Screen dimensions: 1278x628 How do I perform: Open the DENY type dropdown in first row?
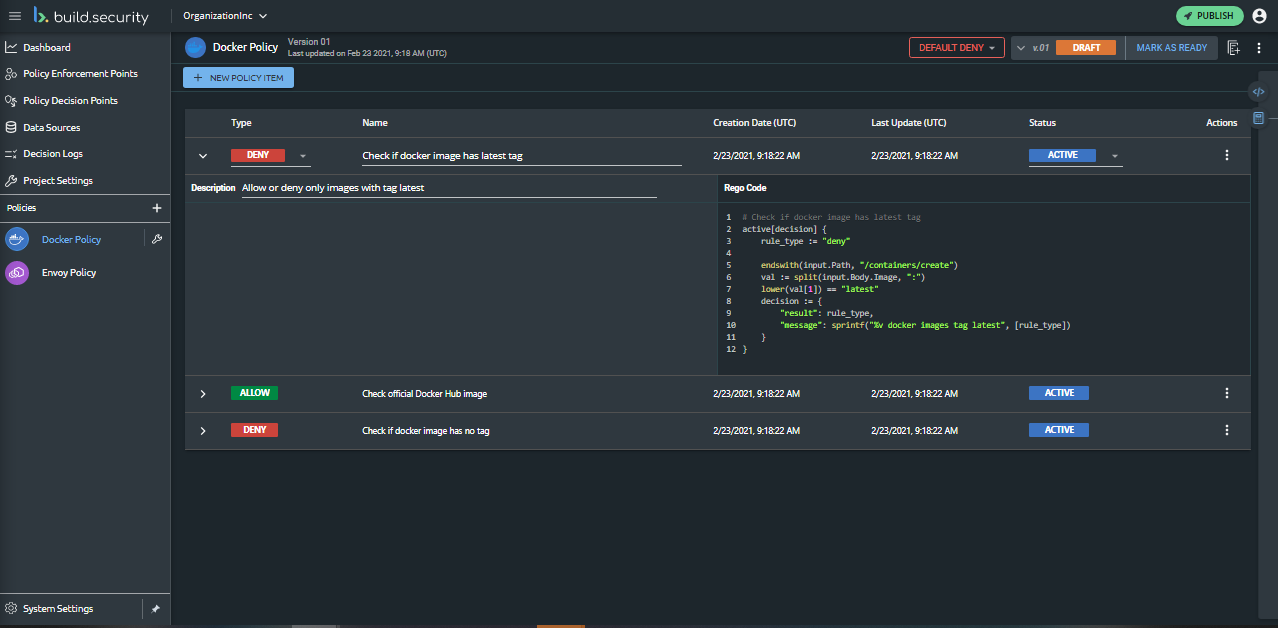point(303,156)
